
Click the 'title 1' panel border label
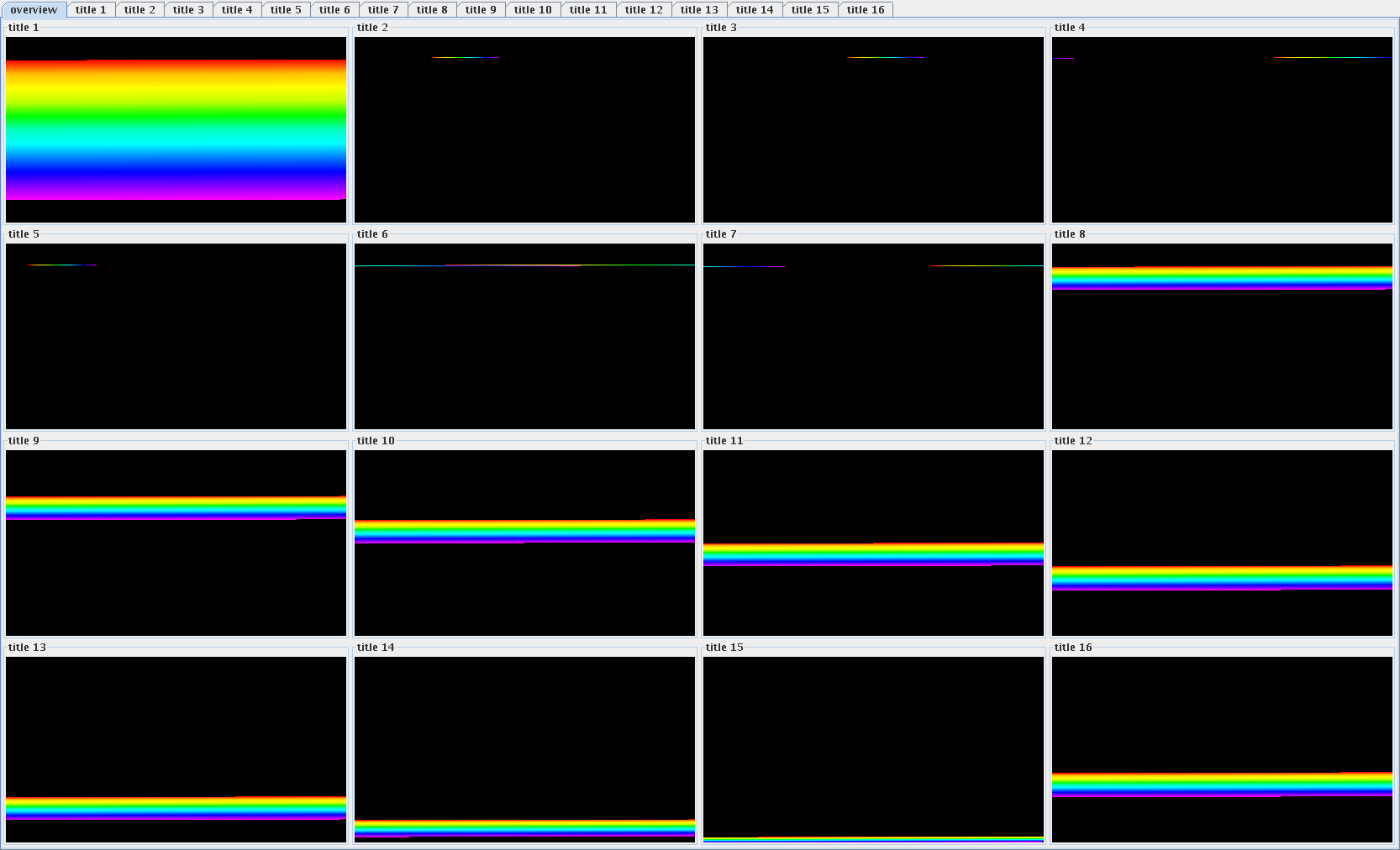pos(24,28)
